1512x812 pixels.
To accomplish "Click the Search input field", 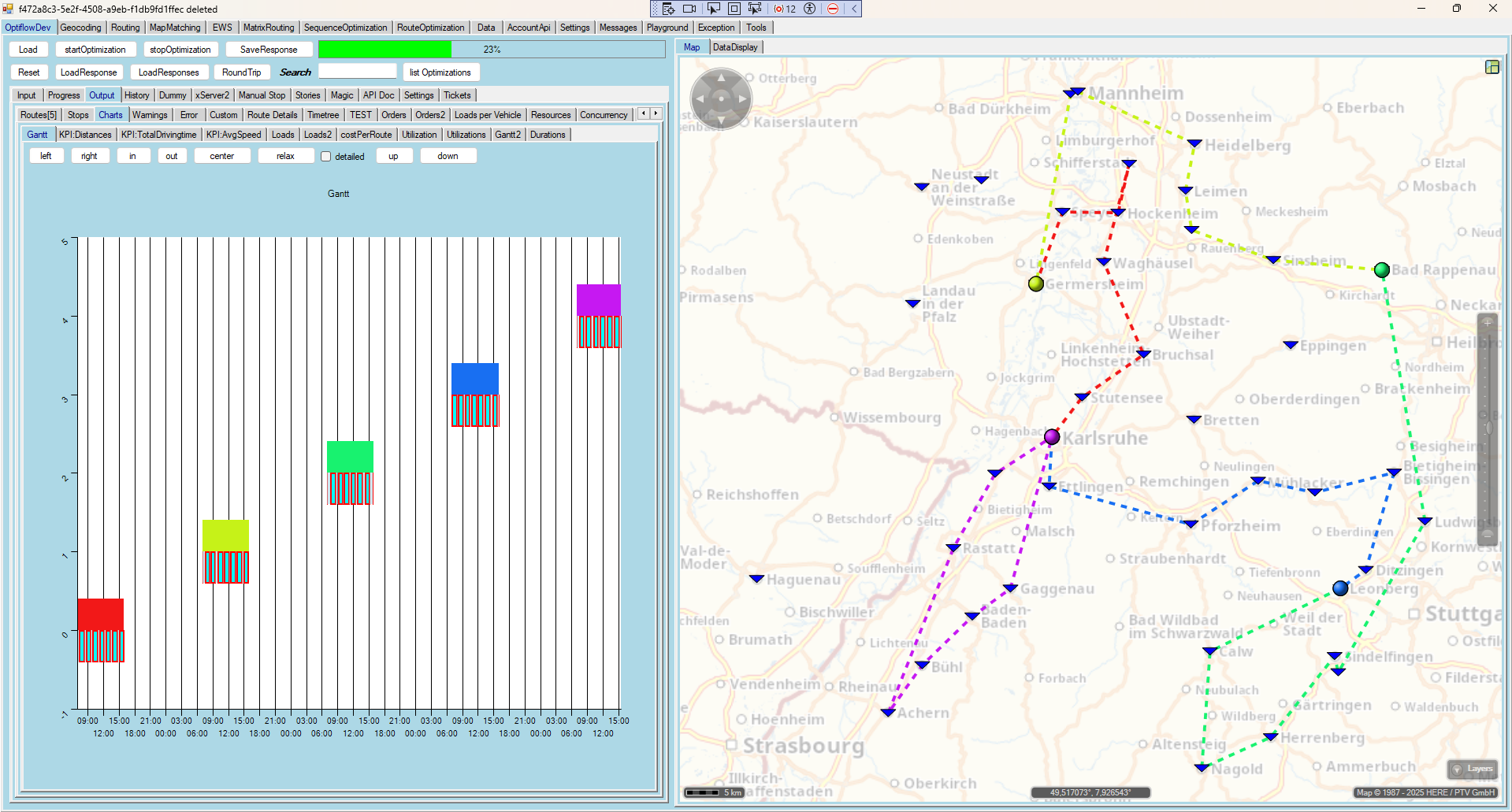I will coord(357,72).
